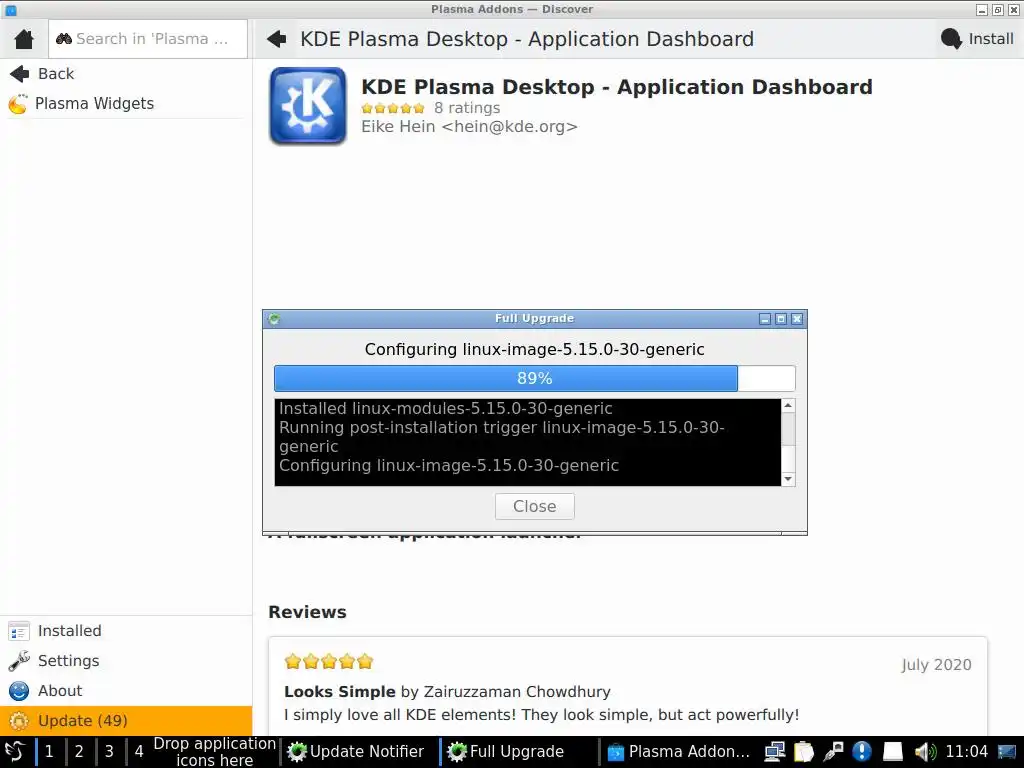Close the Full Upgrade dialog via Close button
1024x768 pixels.
coord(534,507)
